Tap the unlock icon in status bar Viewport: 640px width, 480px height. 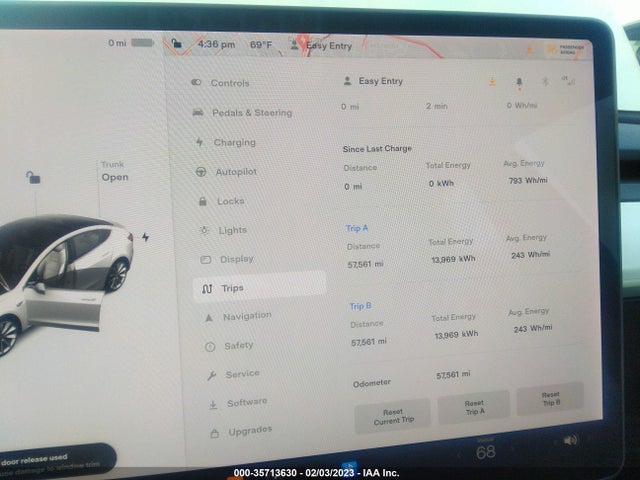coord(176,43)
